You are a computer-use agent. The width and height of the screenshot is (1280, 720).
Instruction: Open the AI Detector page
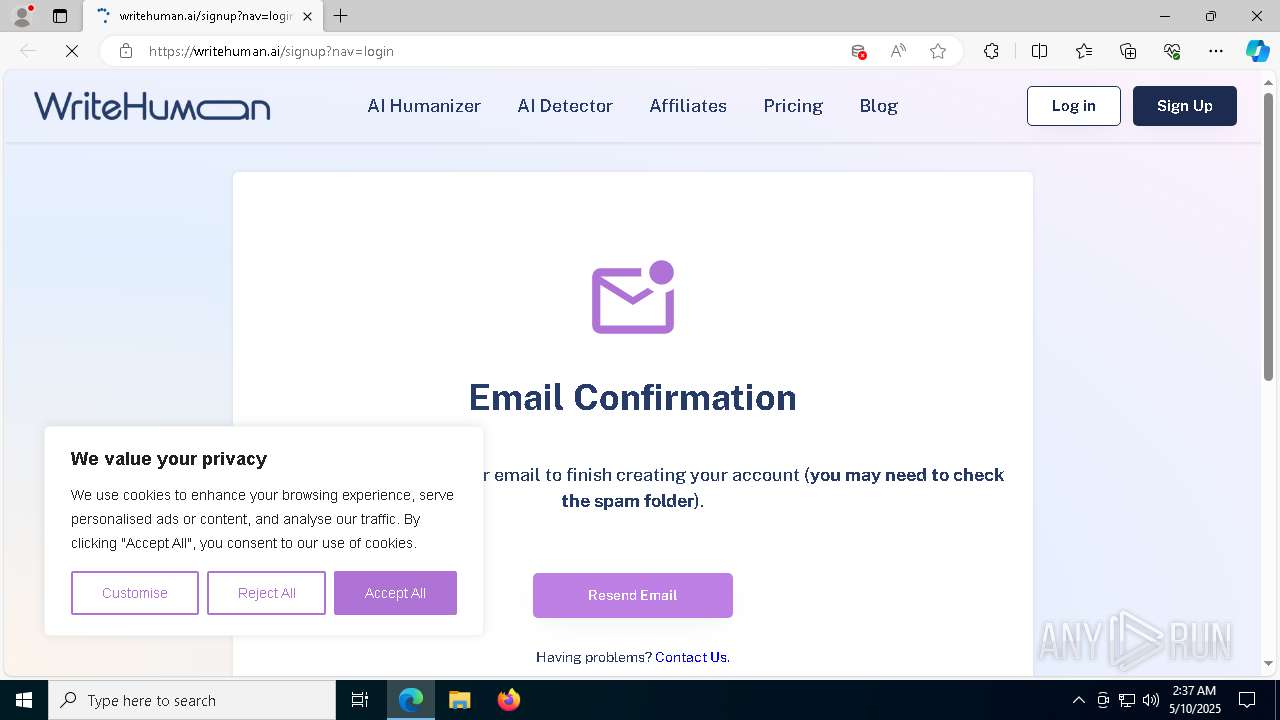pos(565,106)
